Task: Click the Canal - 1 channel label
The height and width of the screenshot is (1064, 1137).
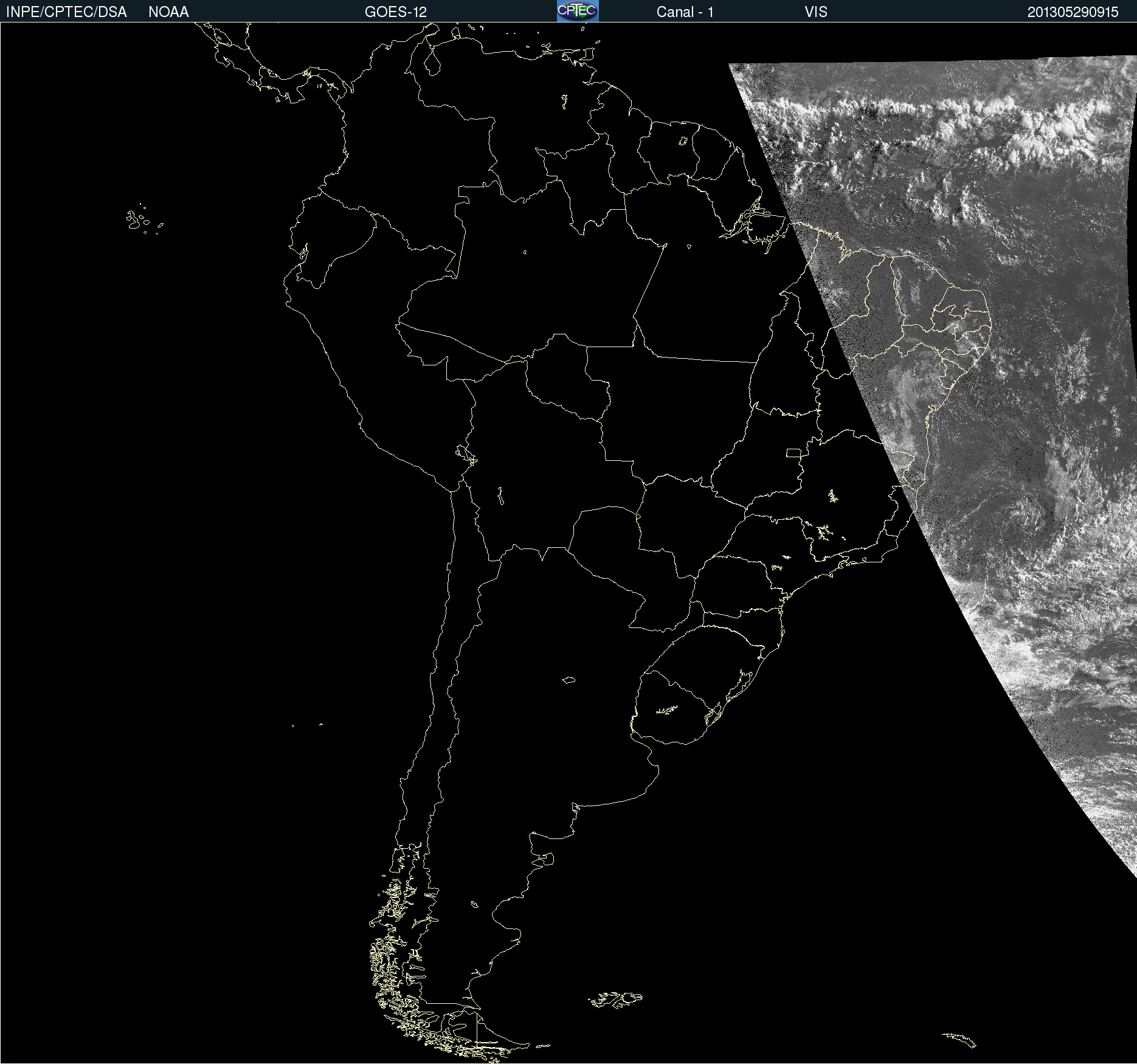Action: (x=685, y=12)
